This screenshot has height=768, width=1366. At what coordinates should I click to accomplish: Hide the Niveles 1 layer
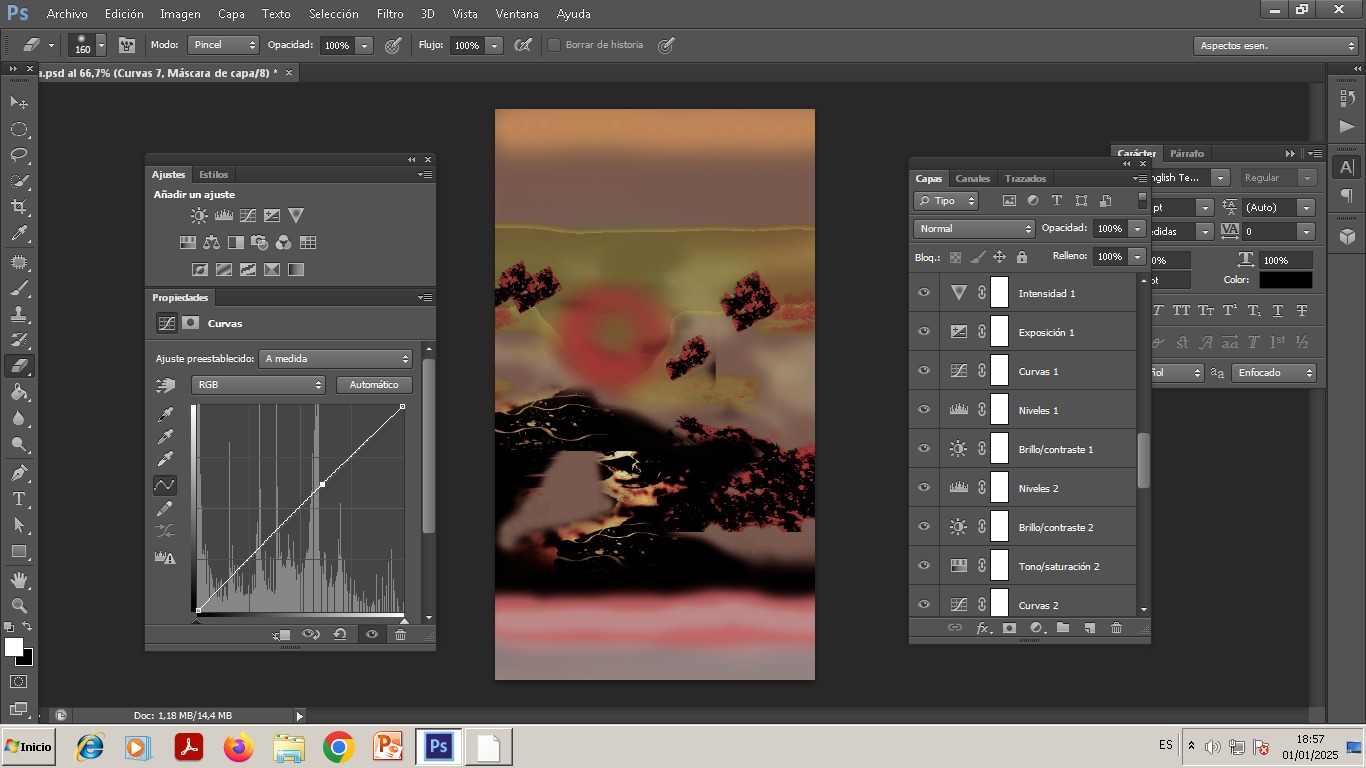click(924, 410)
